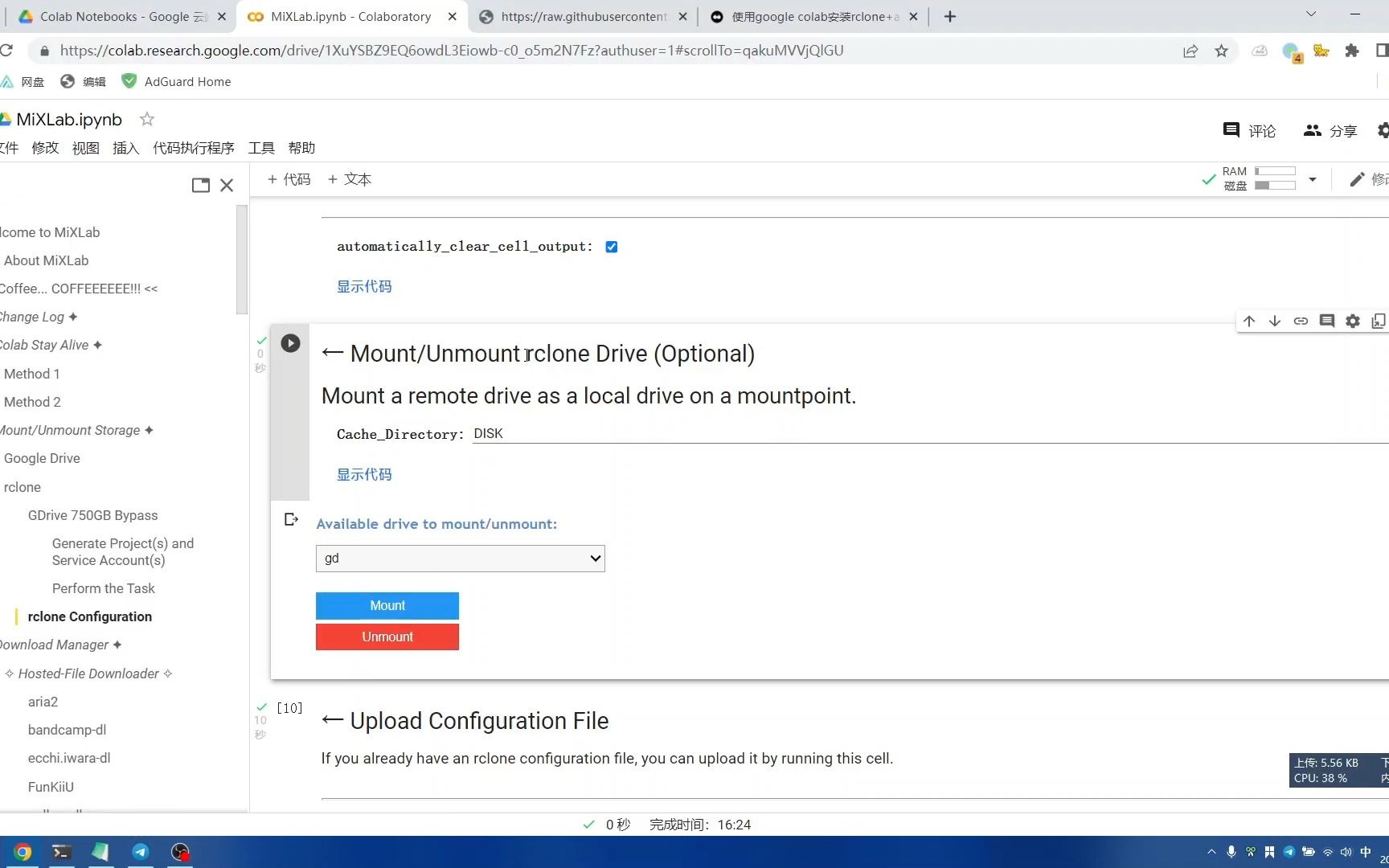Go to Google Drive section in contents
Image resolution: width=1389 pixels, height=868 pixels.
[42, 458]
